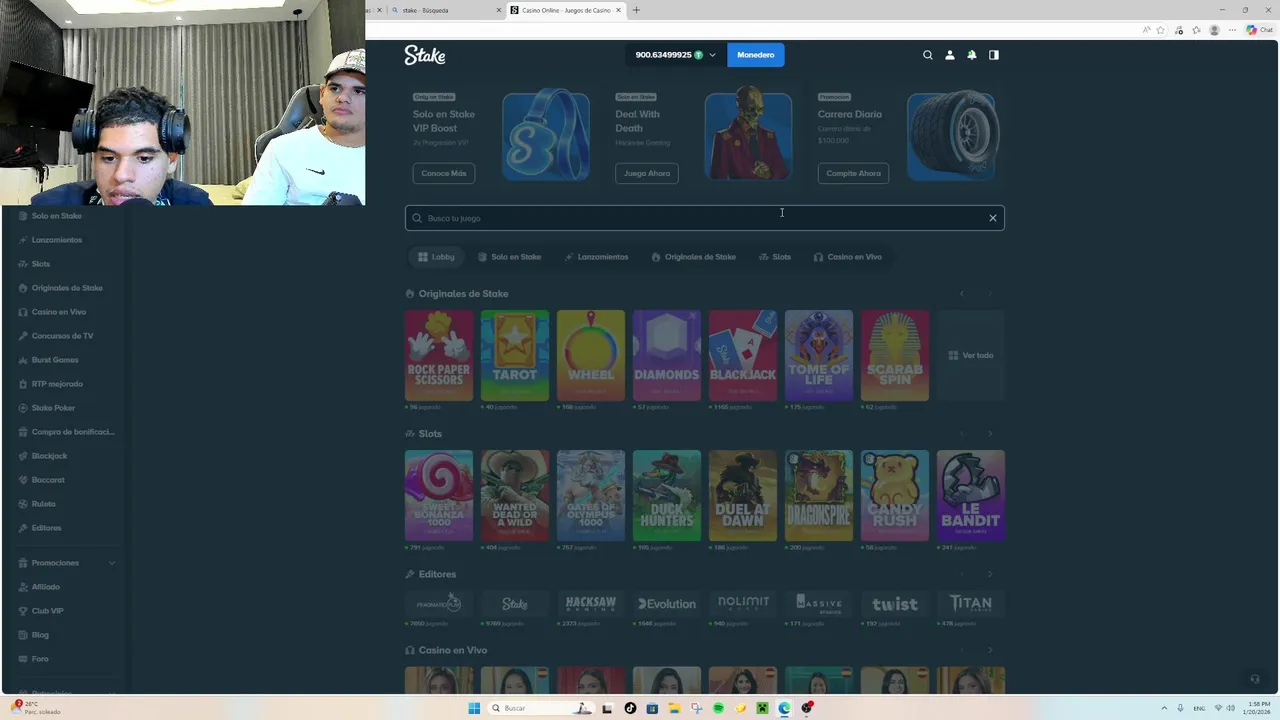Open the Windows Start menu

(474, 708)
